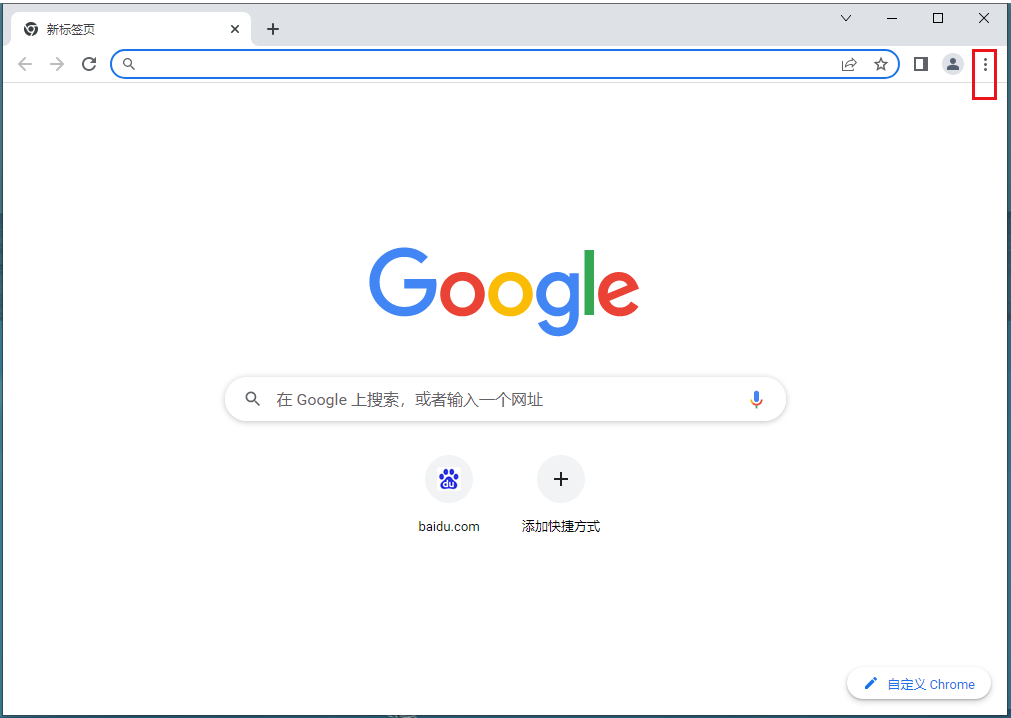This screenshot has width=1011, height=718.
Task: Start voice search with microphone icon
Action: click(756, 400)
